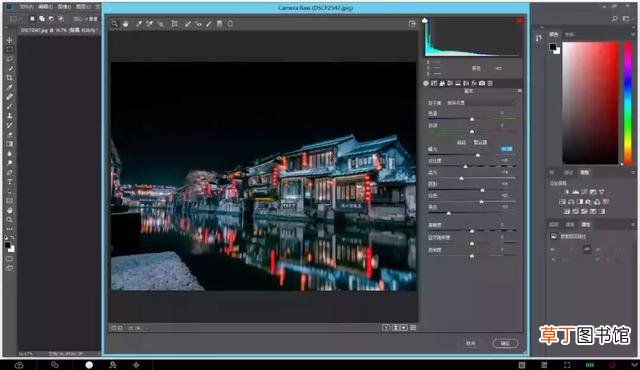The height and width of the screenshot is (370, 640).
Task: Add a Color Balance adjustment layer
Action: (x=571, y=202)
